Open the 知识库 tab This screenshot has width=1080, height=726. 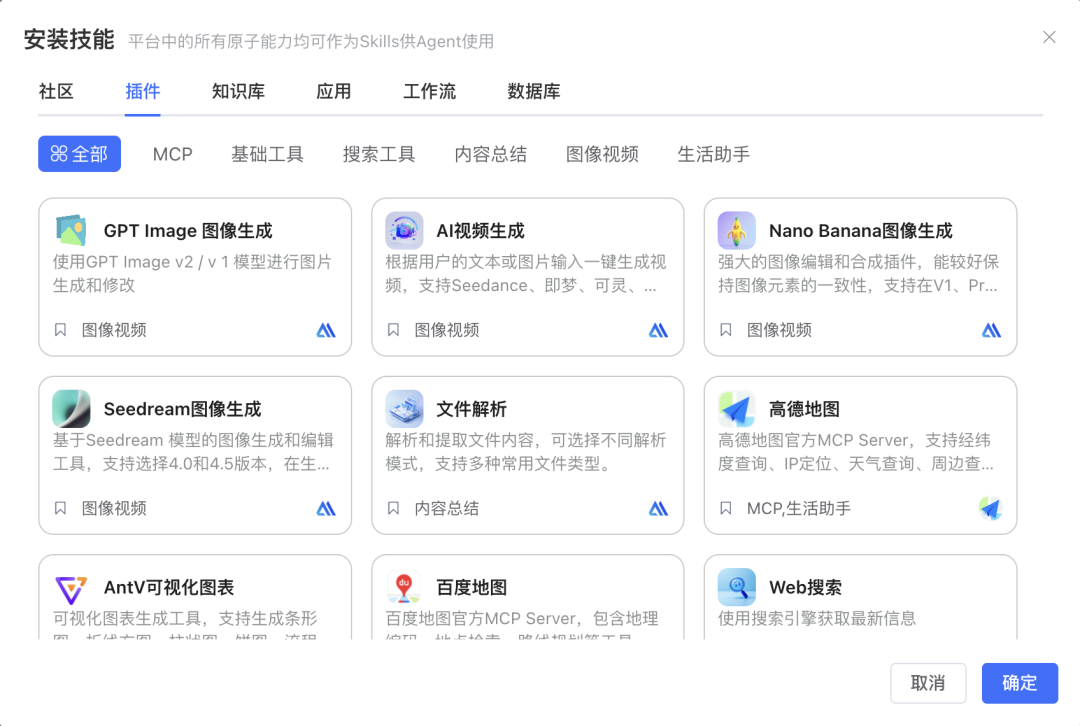click(238, 92)
